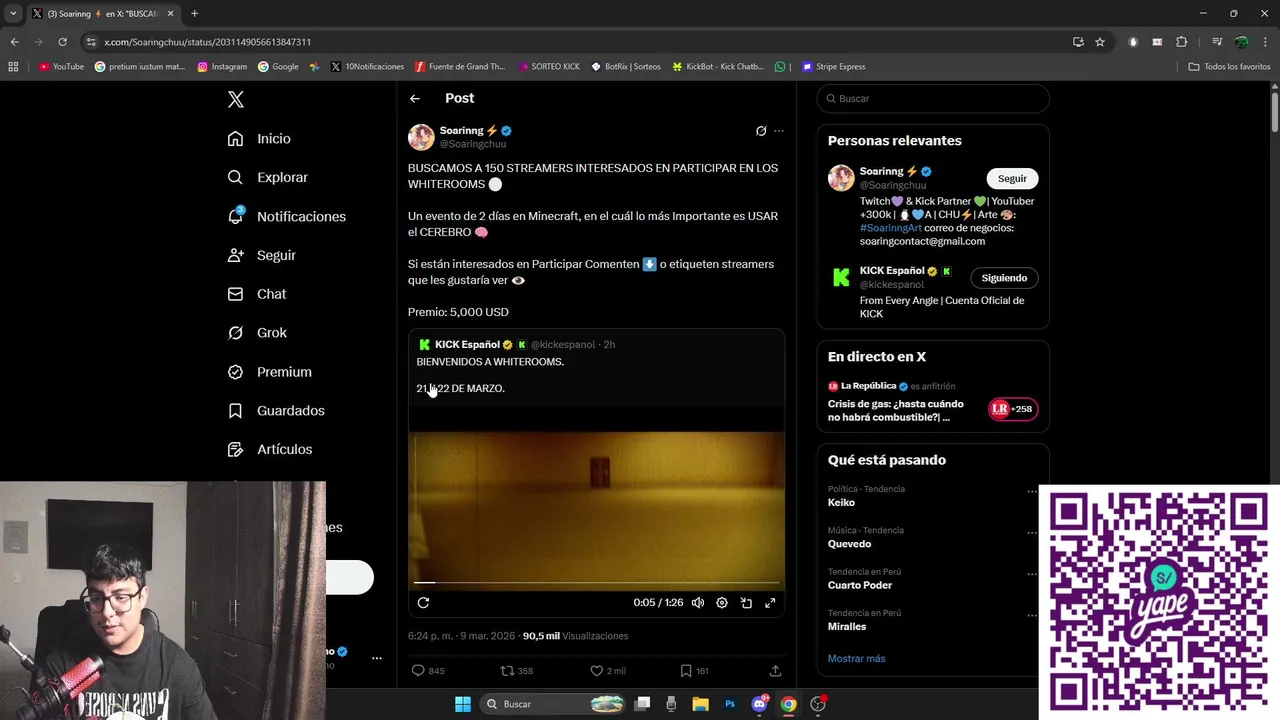Open the post's three-dot more menu
The width and height of the screenshot is (1280, 720).
tap(779, 131)
